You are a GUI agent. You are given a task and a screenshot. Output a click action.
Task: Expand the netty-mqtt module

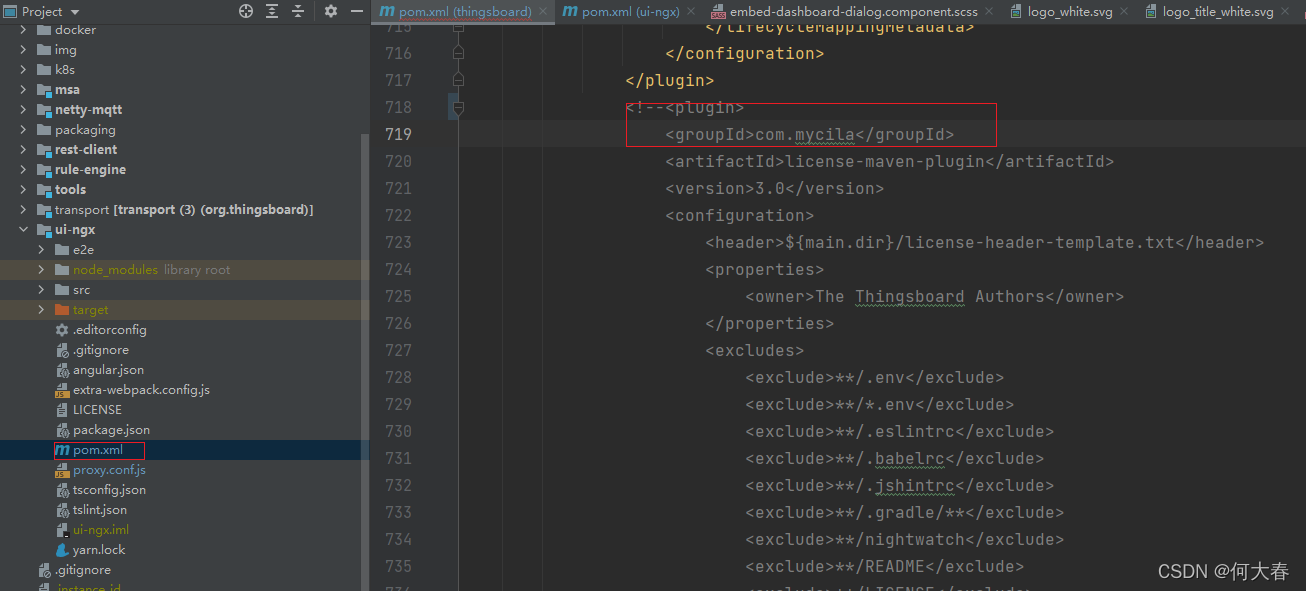24,110
